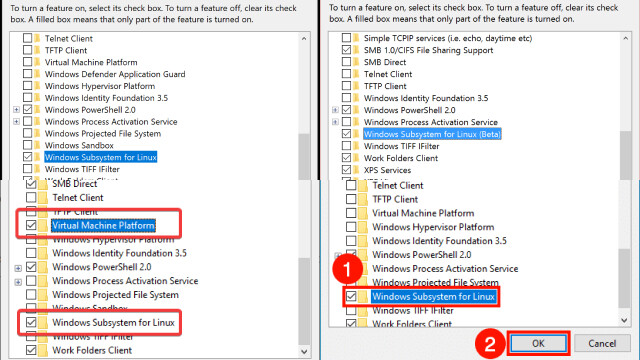Viewport: 640px width, 360px height.
Task: Click folder icon beside SMB 1.0/CIFS File Sharing
Action: pos(356,50)
